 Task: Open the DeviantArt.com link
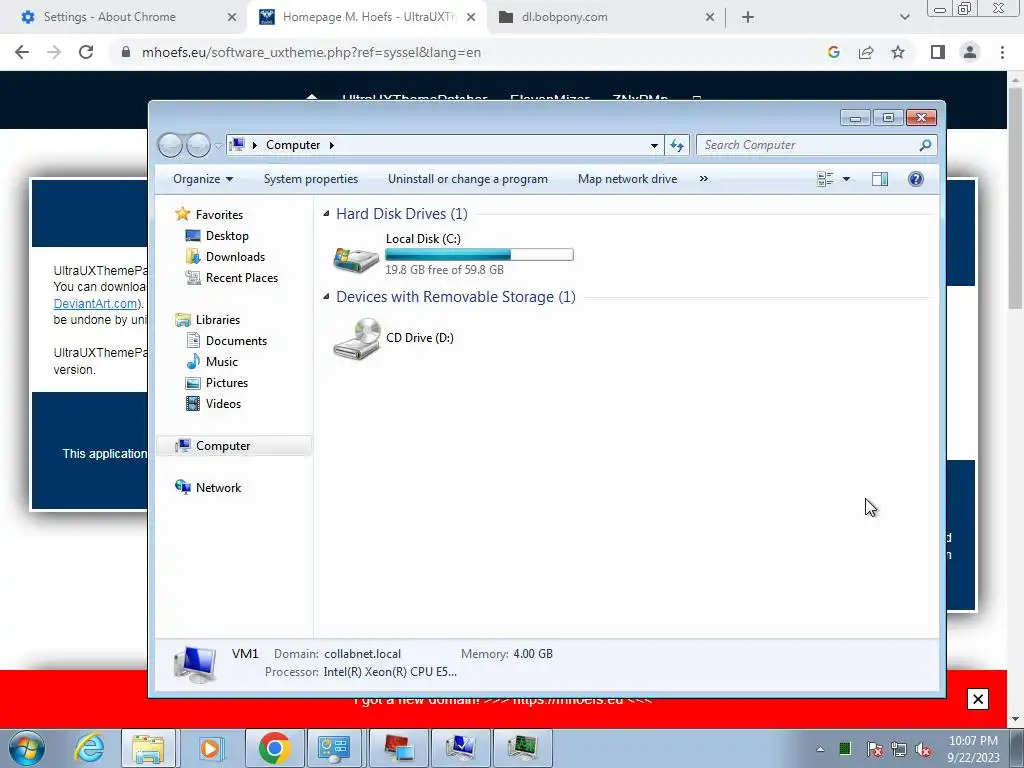tap(95, 304)
